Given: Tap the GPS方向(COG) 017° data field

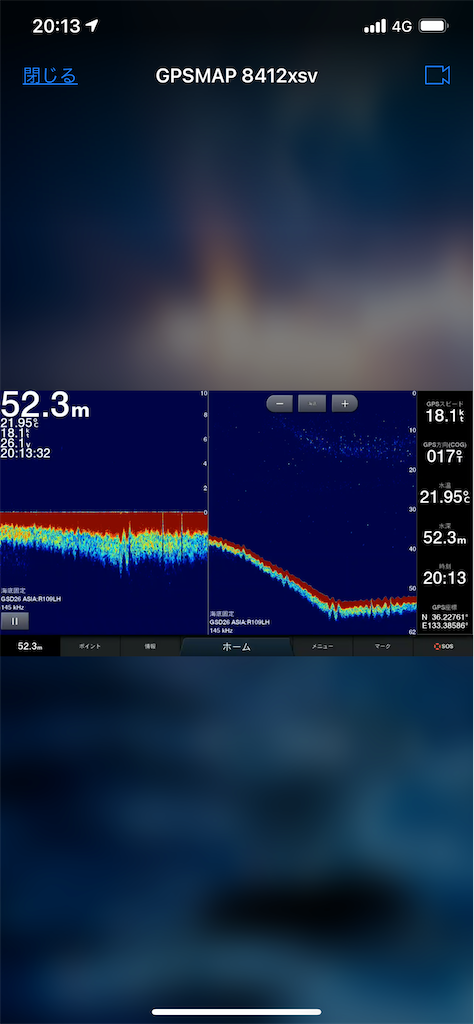Looking at the screenshot, I should (x=445, y=453).
